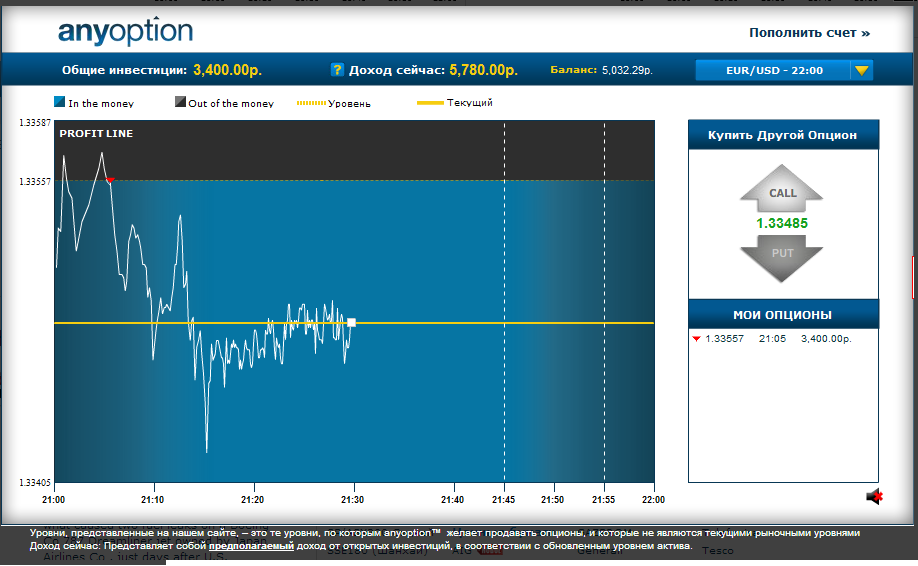Image resolution: width=918 pixels, height=566 pixels.
Task: Click the total investments value 3,400.00р.
Action: [227, 70]
